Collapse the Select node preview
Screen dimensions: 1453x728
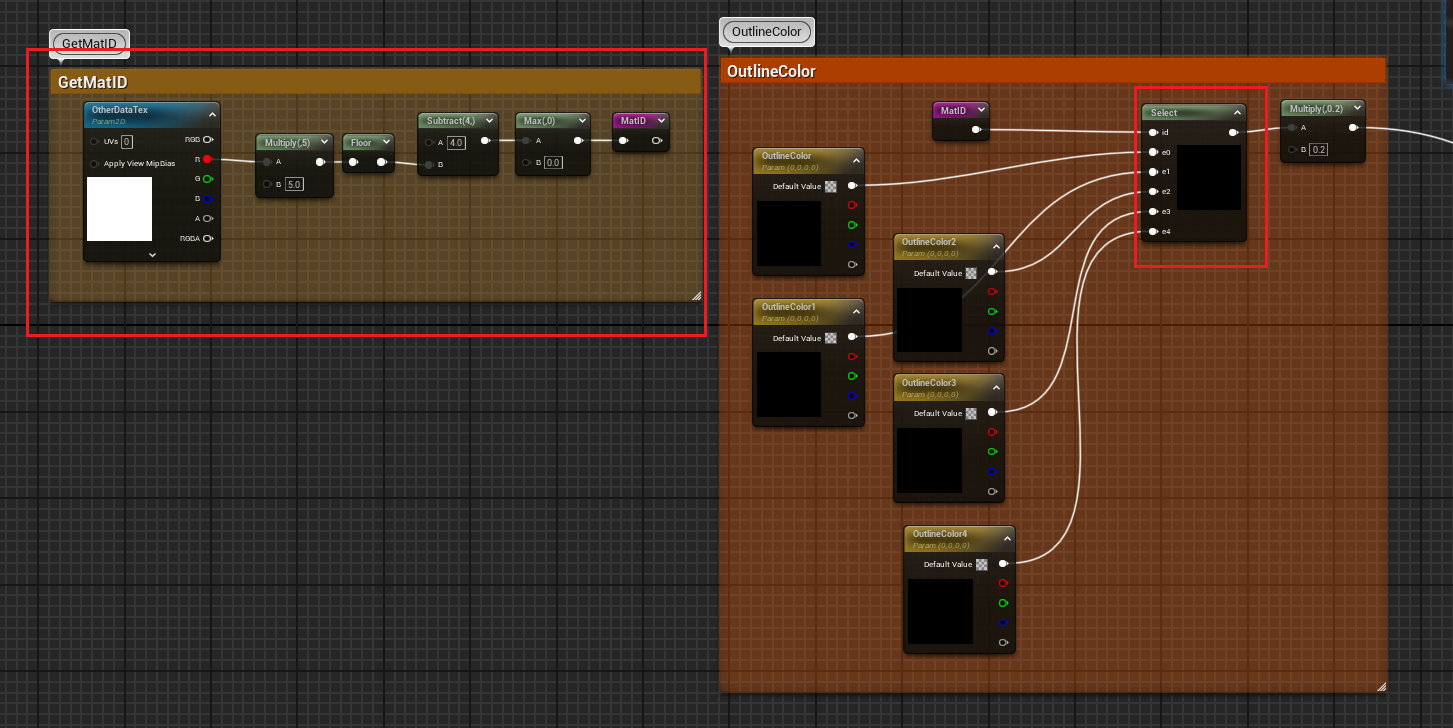click(1237, 113)
